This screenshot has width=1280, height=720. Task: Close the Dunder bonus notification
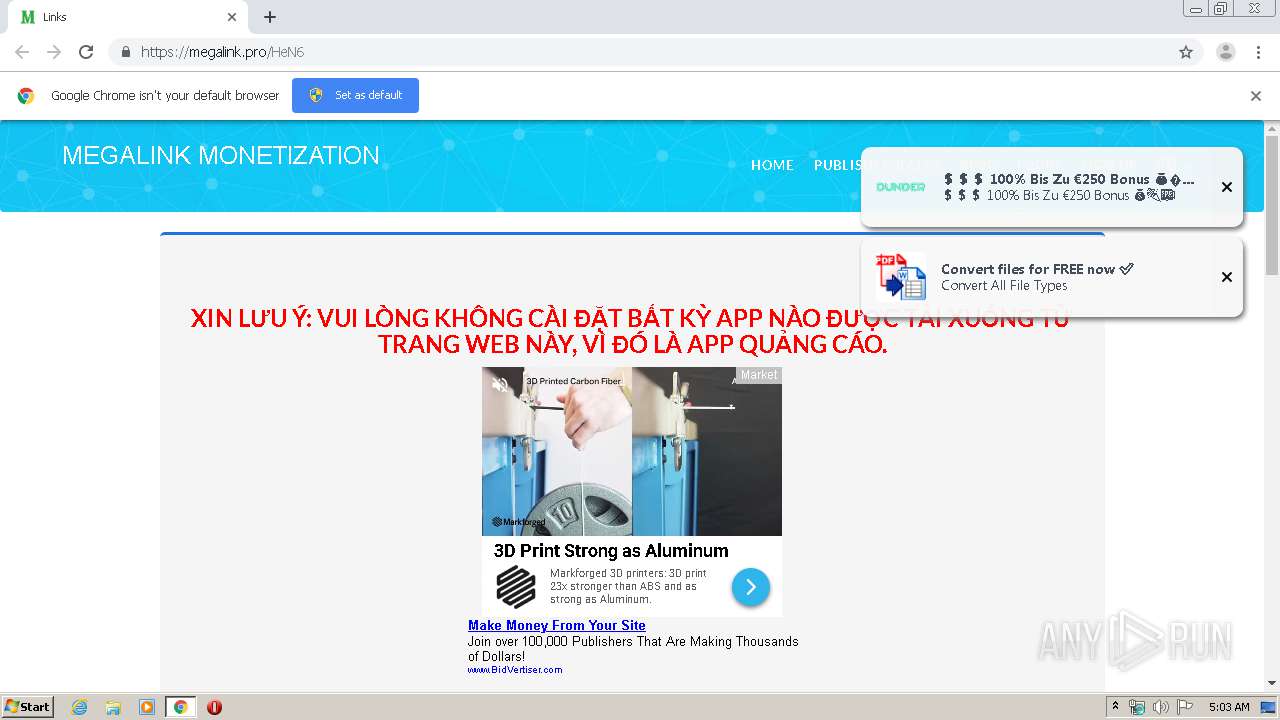(1227, 187)
